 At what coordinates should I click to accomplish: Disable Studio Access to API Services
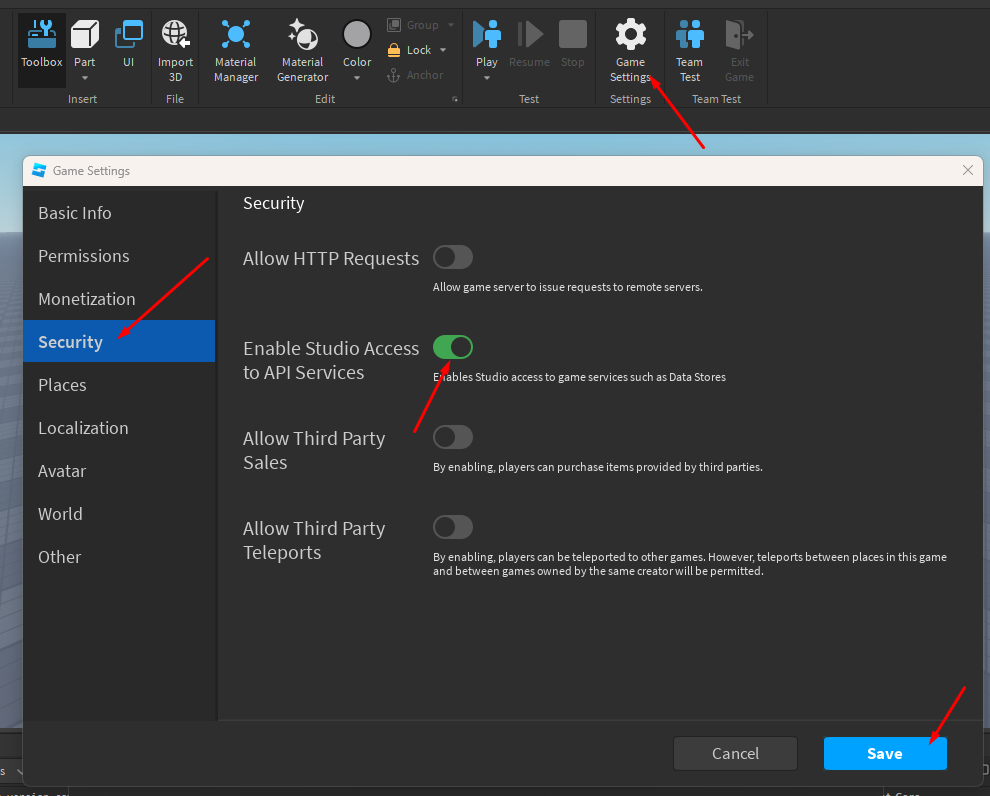pos(453,348)
